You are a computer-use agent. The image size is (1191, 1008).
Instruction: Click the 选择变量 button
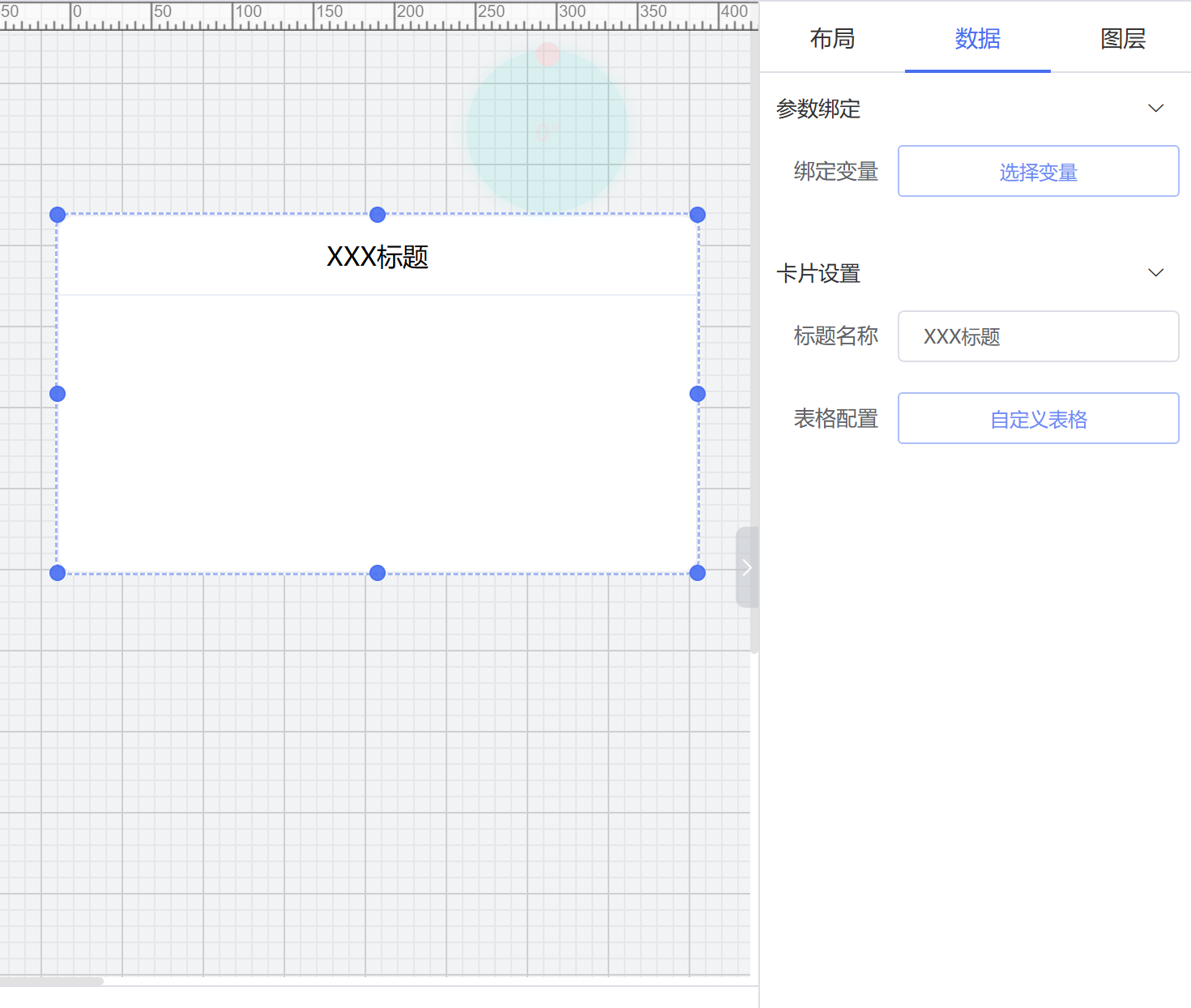point(1038,172)
